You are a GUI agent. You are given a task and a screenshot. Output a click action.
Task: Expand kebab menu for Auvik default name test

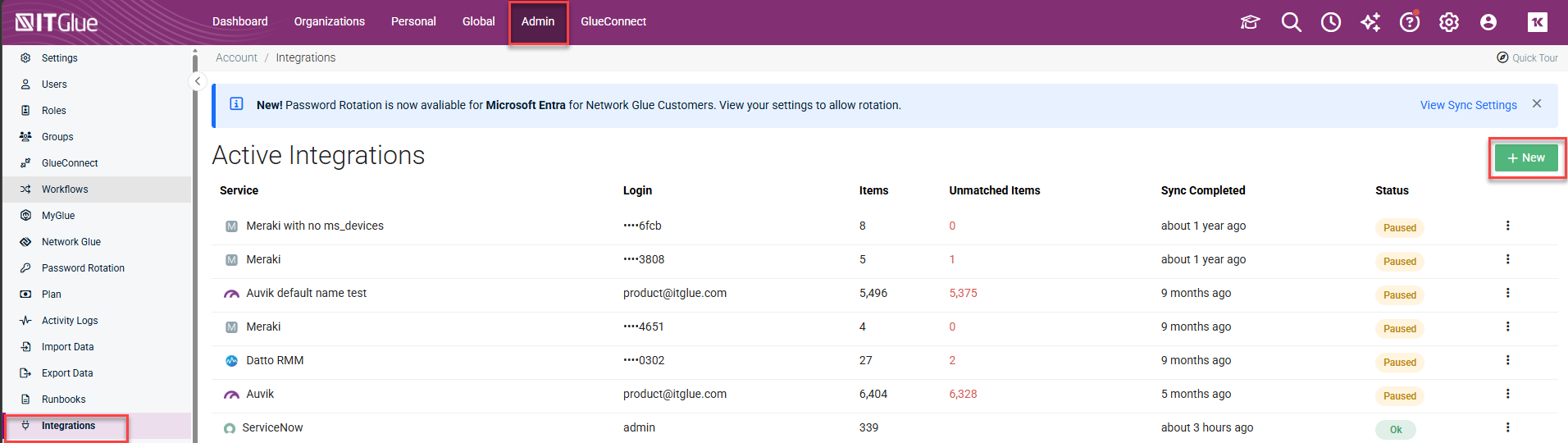1507,293
